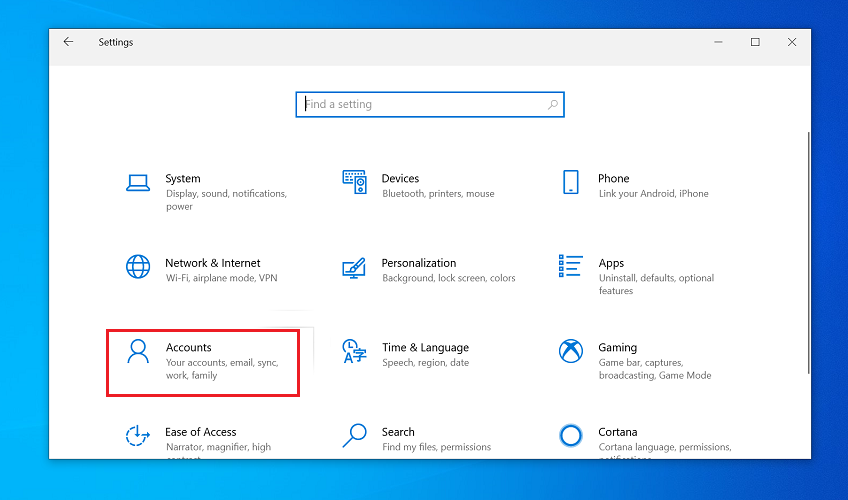Select the Phone icon

571,182
